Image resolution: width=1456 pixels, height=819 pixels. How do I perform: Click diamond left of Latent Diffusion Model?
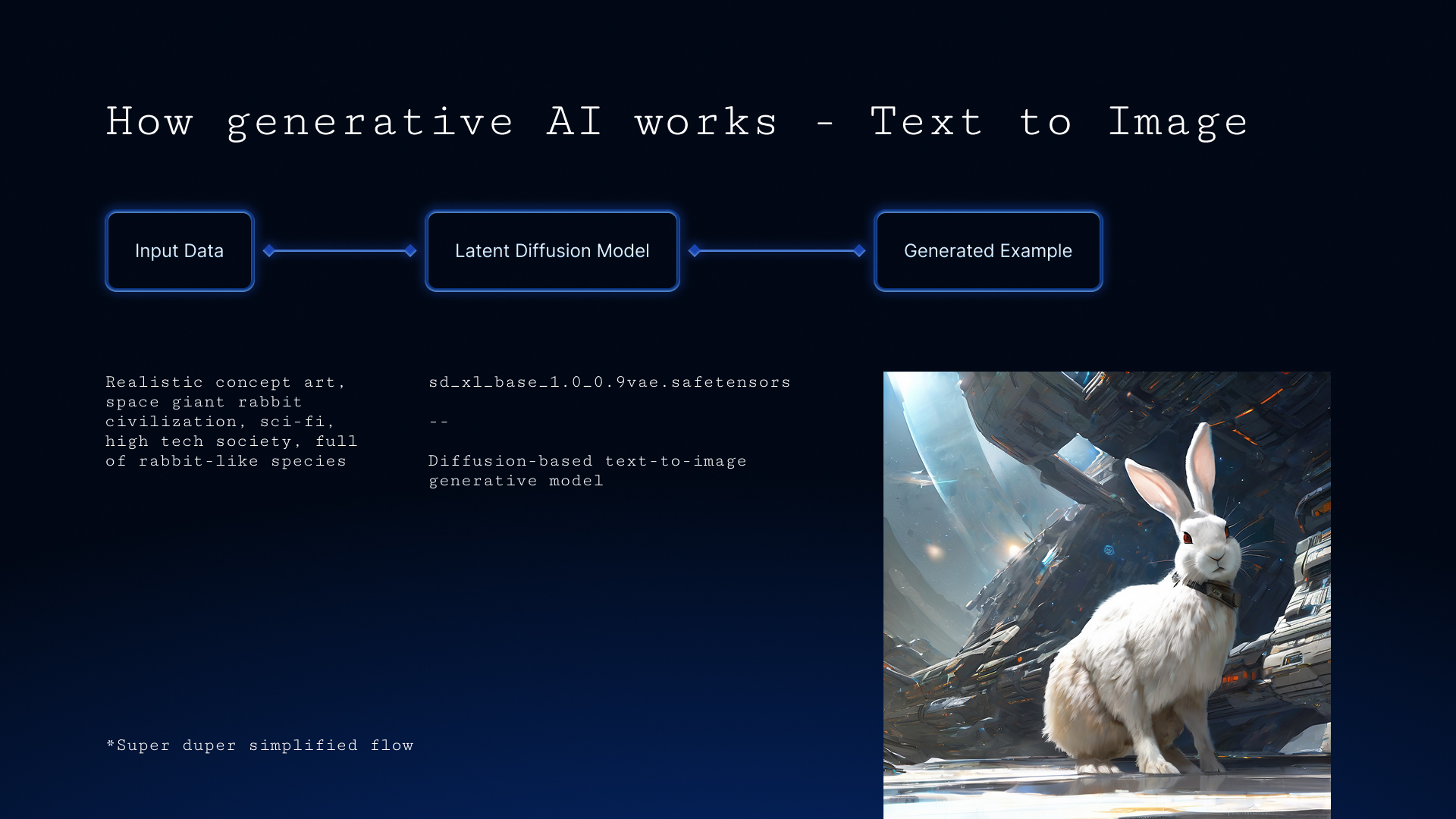tap(410, 251)
